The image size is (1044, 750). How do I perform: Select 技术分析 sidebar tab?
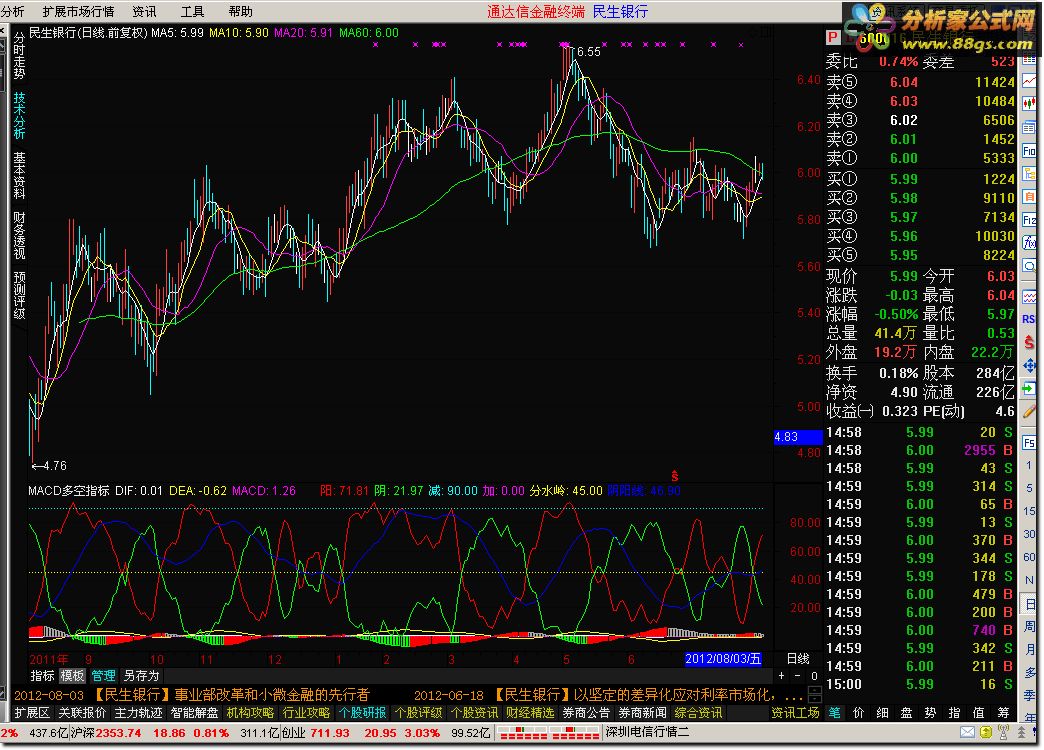point(19,115)
